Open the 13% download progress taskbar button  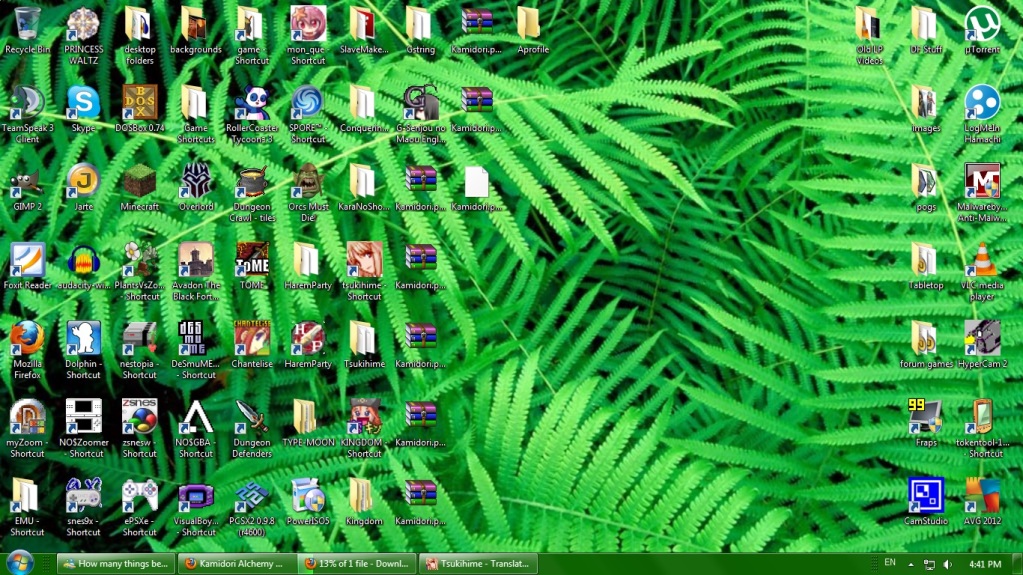point(357,564)
